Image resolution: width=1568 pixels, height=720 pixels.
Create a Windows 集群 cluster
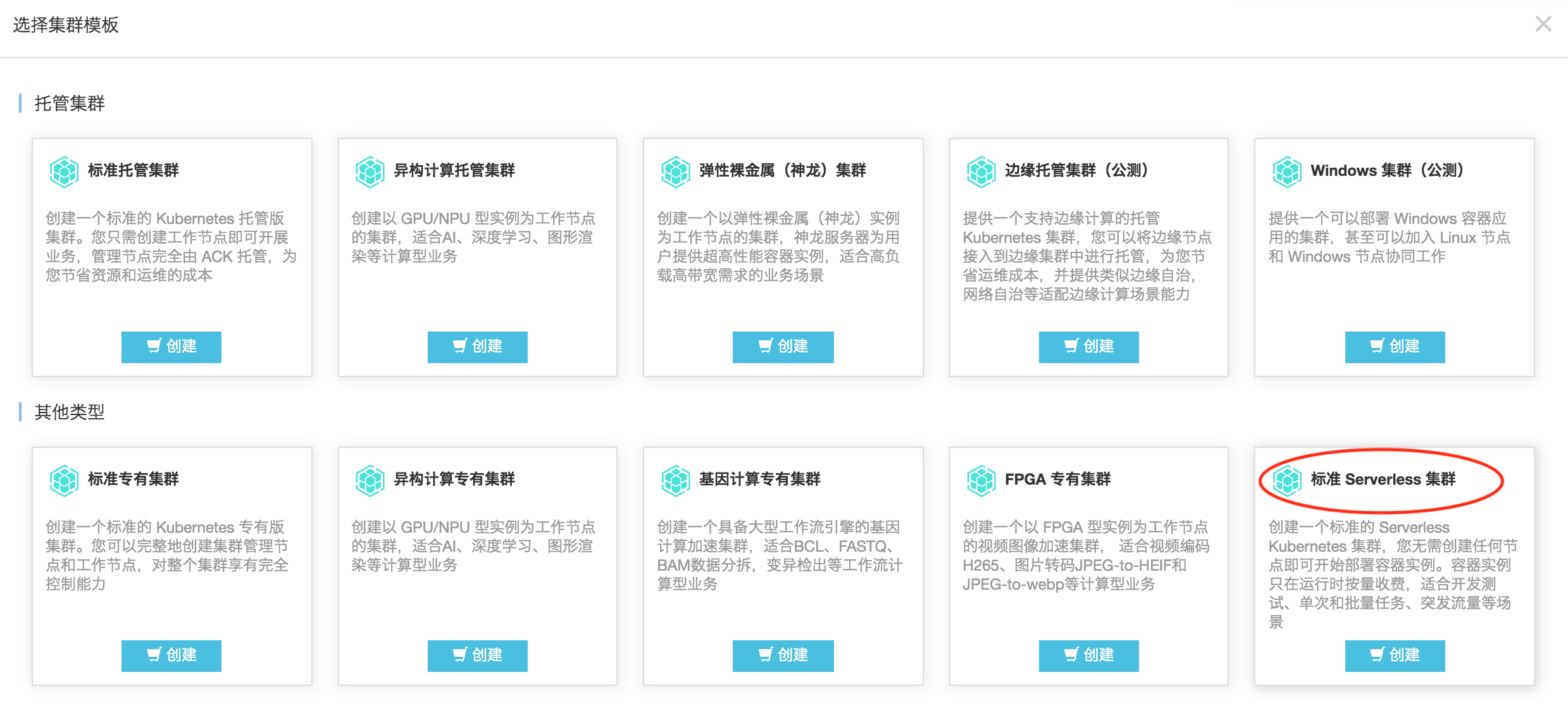pyautogui.click(x=1395, y=347)
